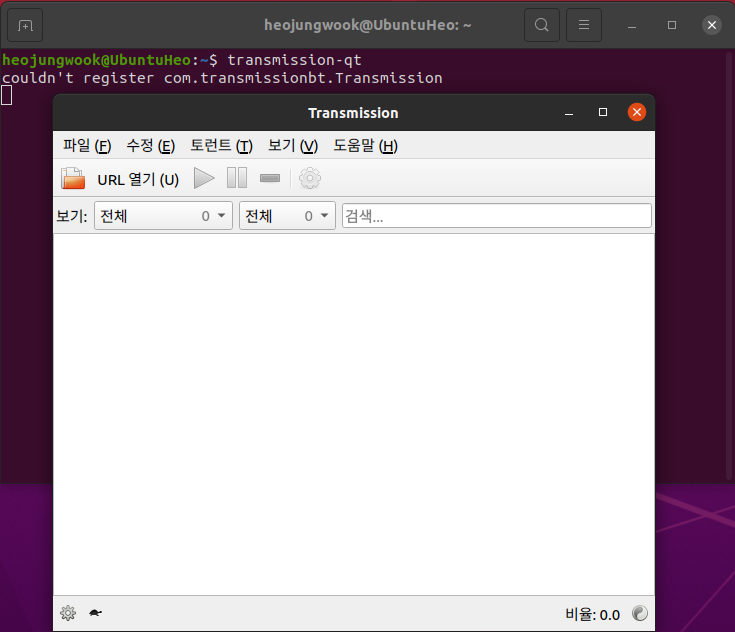Close the terminal window
The width and height of the screenshot is (735, 632).
tap(712, 25)
